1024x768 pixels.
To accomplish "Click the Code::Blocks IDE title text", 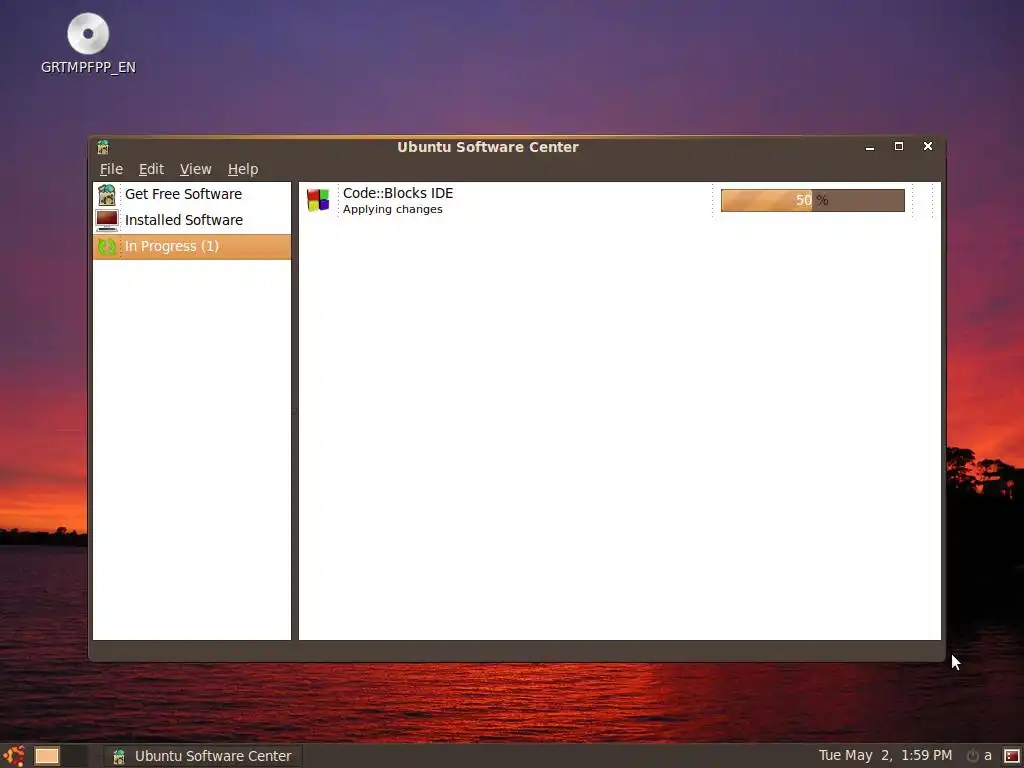I will click(398, 193).
